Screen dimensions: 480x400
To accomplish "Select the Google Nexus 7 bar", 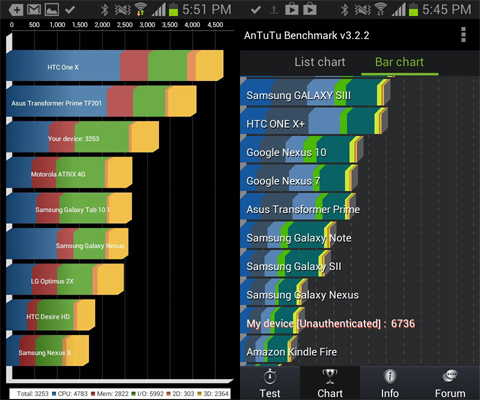I will (x=299, y=178).
